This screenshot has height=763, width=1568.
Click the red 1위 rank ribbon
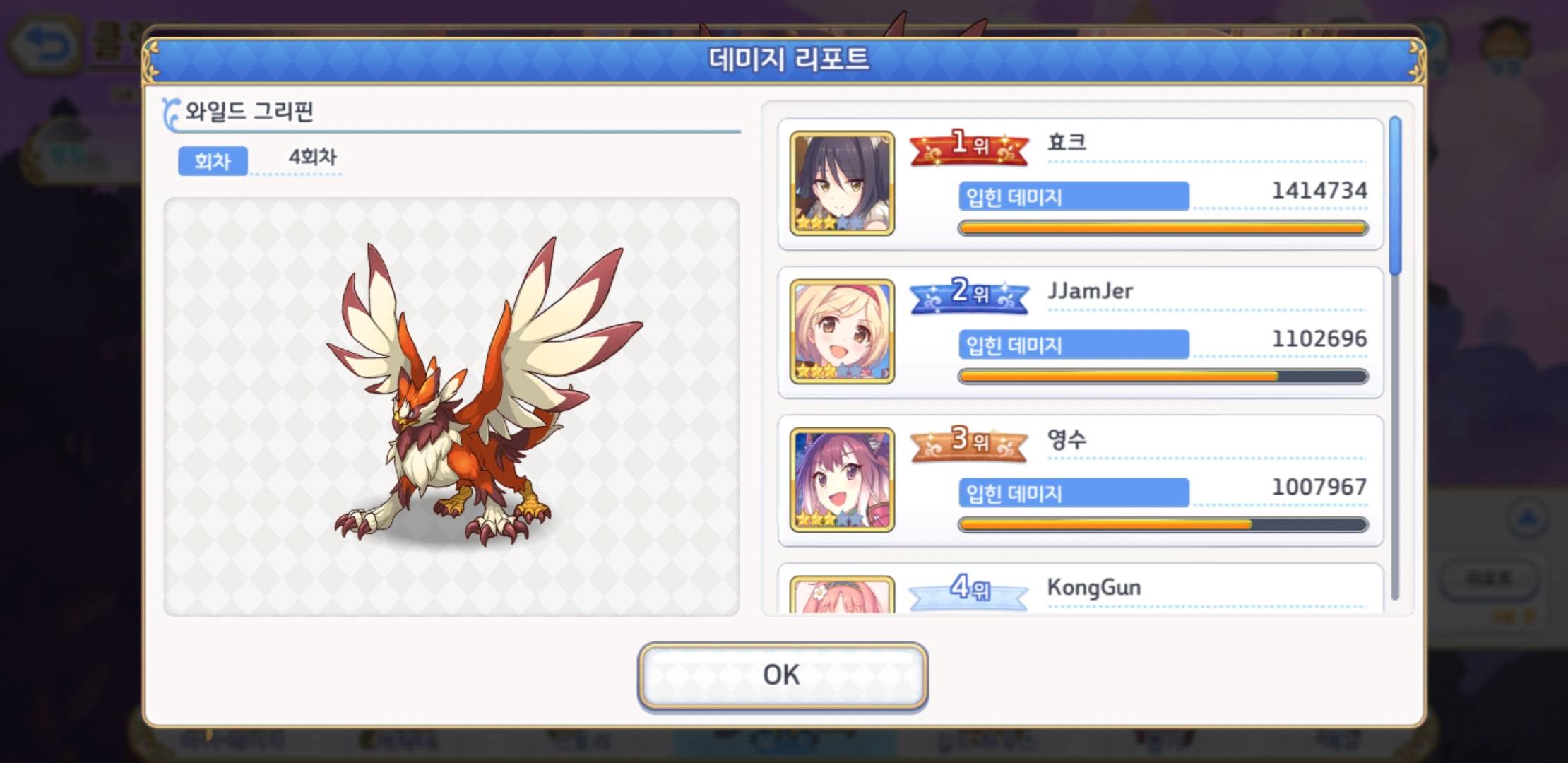point(969,147)
